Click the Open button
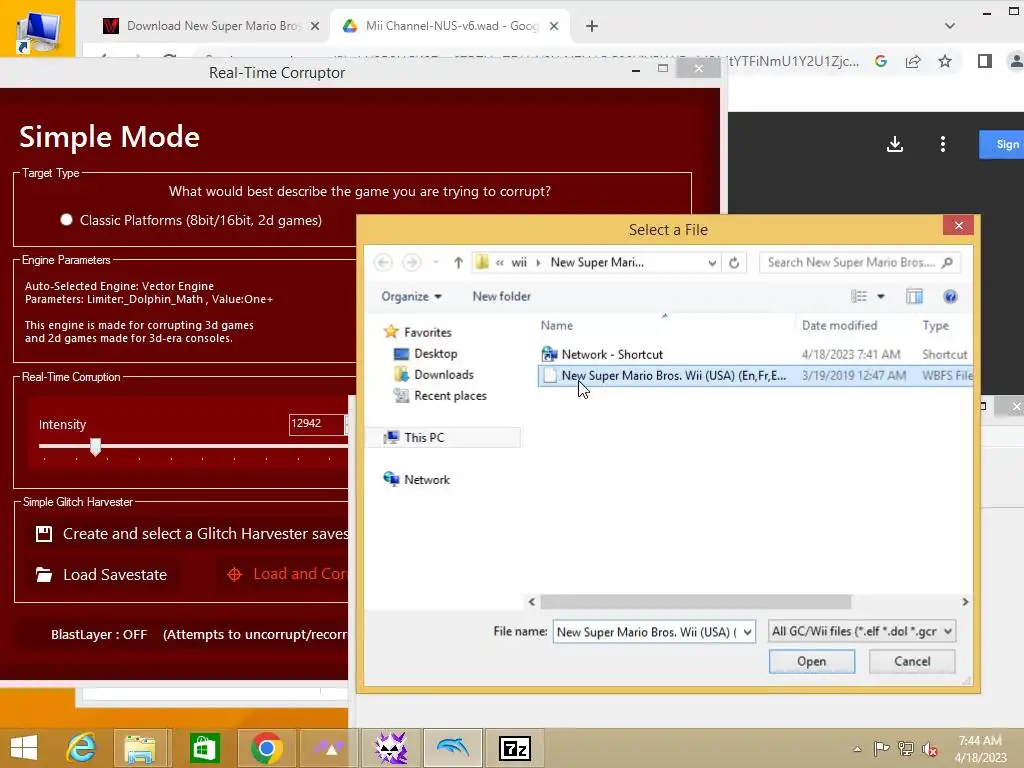Viewport: 1024px width, 768px height. coord(812,662)
